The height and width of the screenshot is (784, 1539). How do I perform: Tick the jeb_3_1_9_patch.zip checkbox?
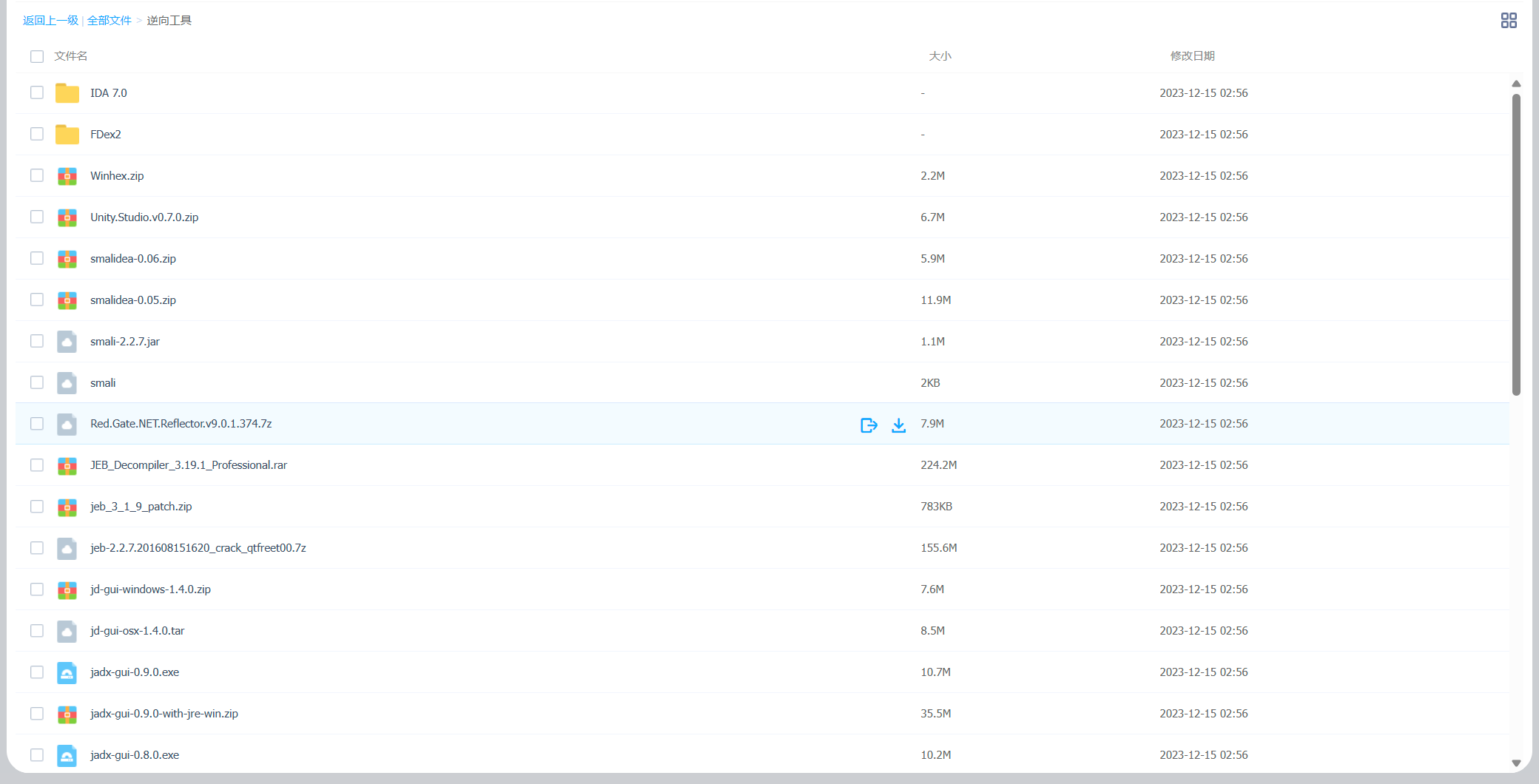pyautogui.click(x=37, y=507)
